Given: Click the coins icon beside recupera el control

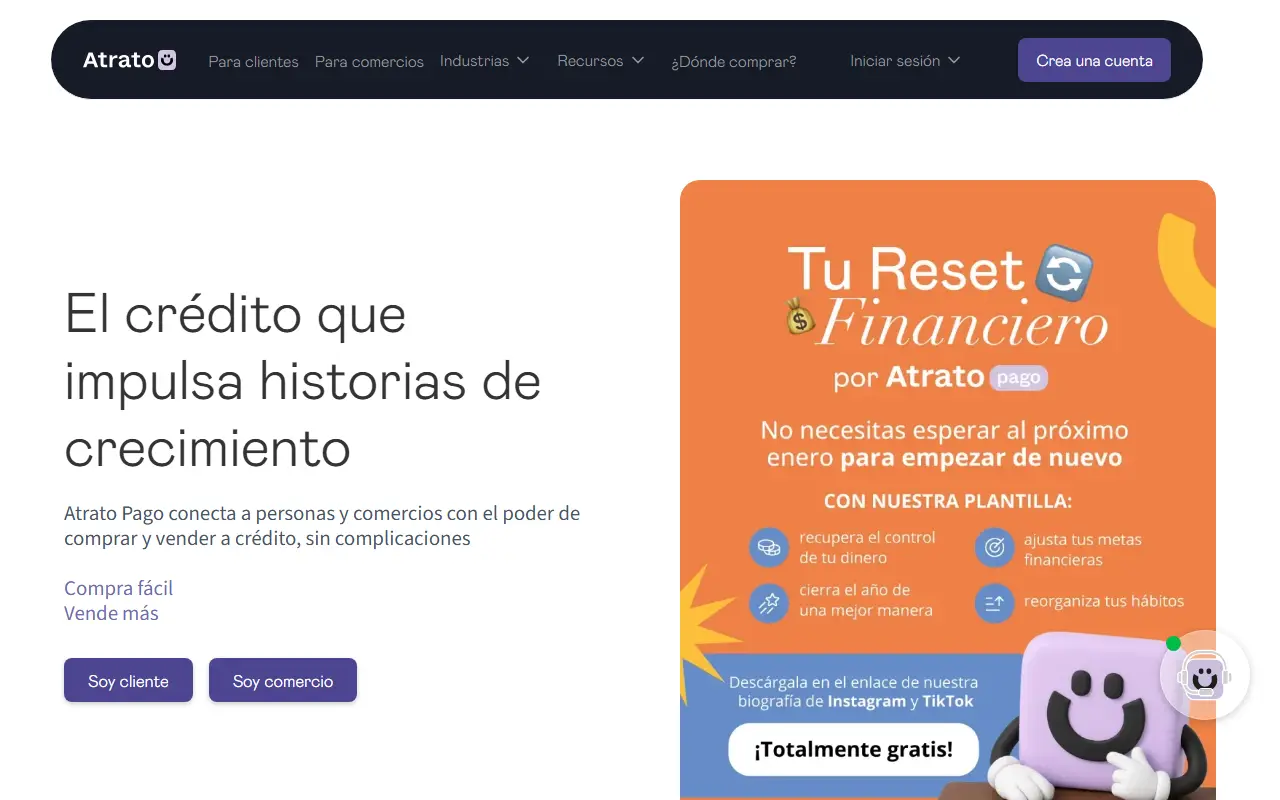Looking at the screenshot, I should point(769,547).
